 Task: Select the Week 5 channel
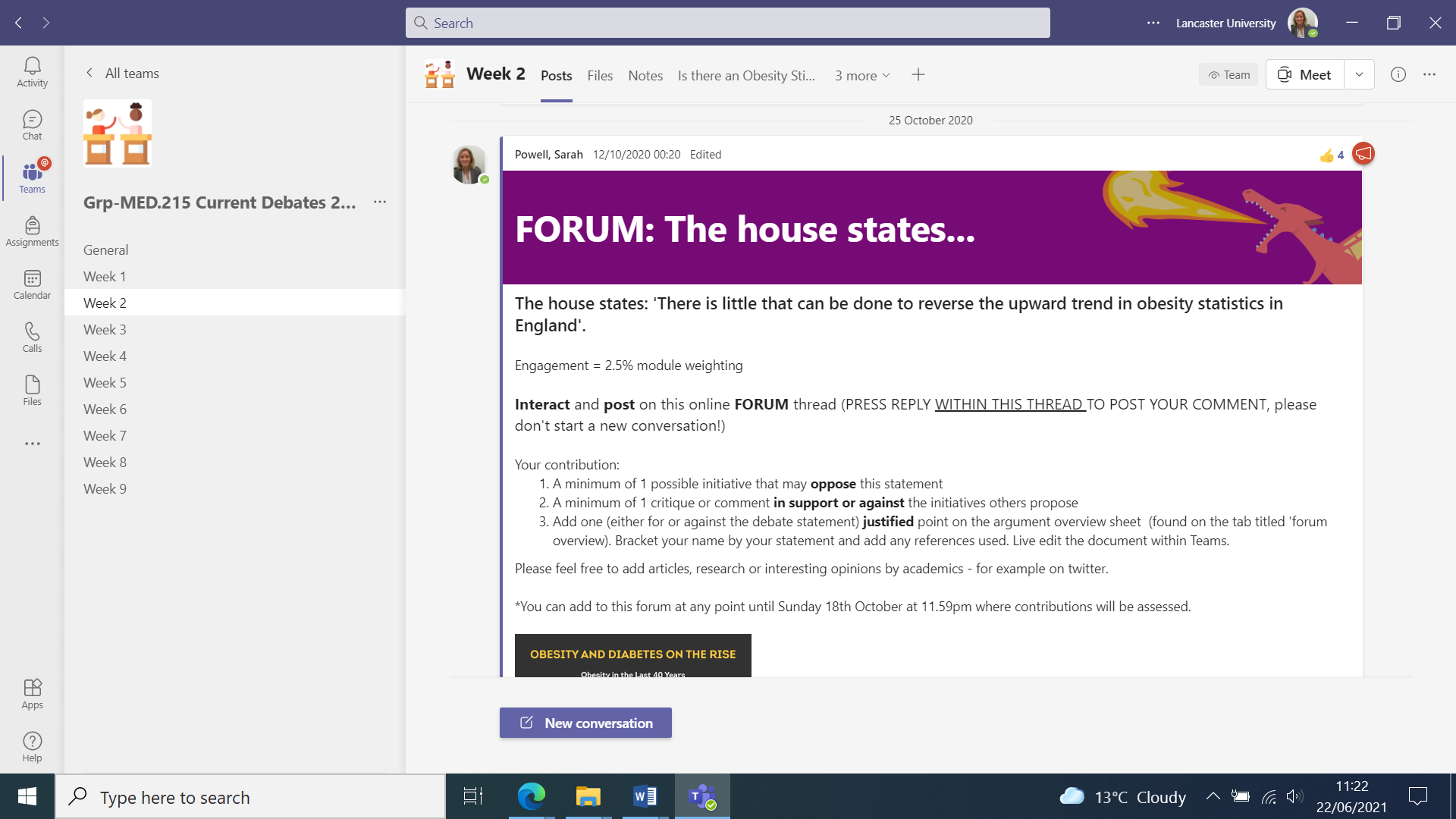[x=234, y=382]
